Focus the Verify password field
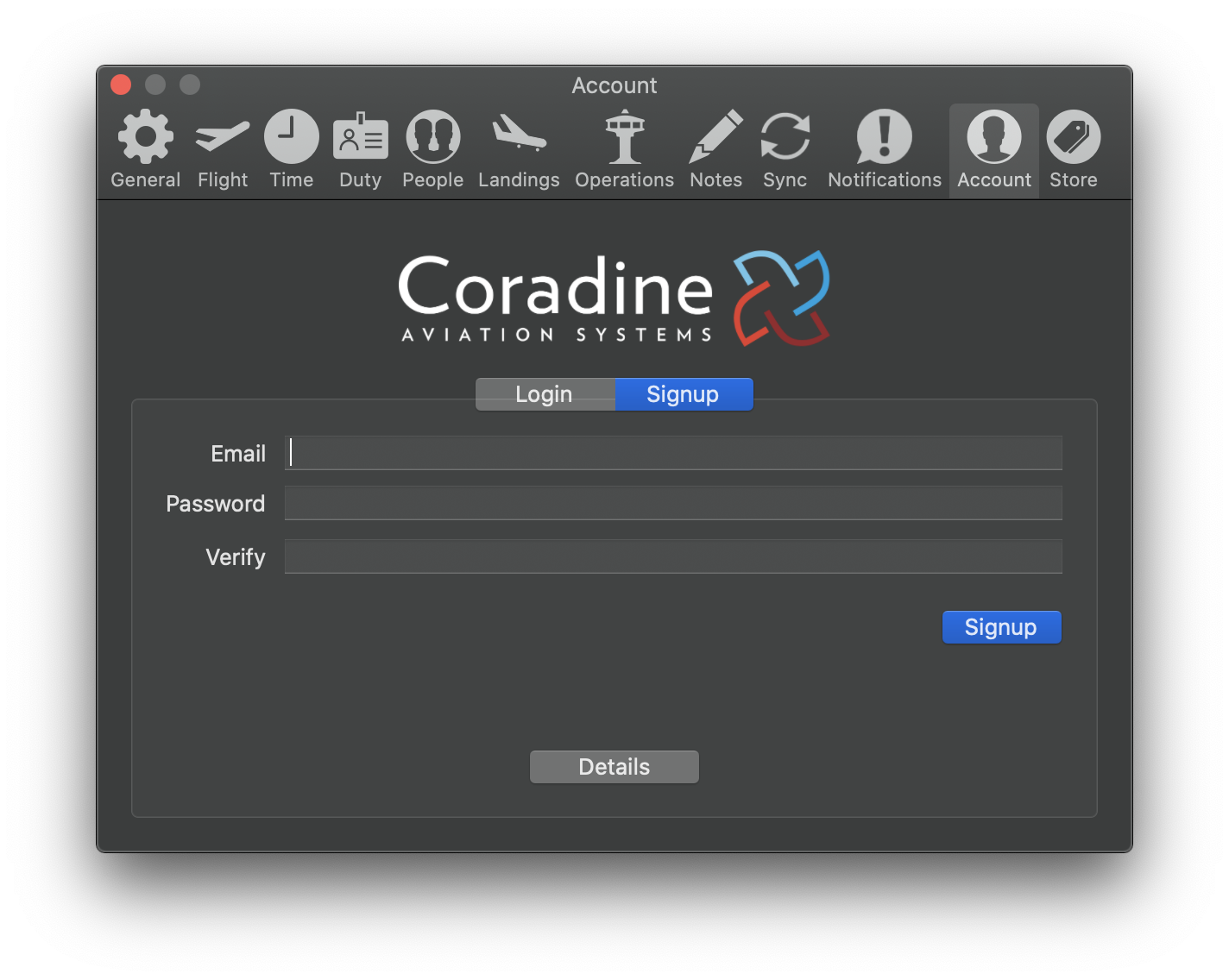 673,556
